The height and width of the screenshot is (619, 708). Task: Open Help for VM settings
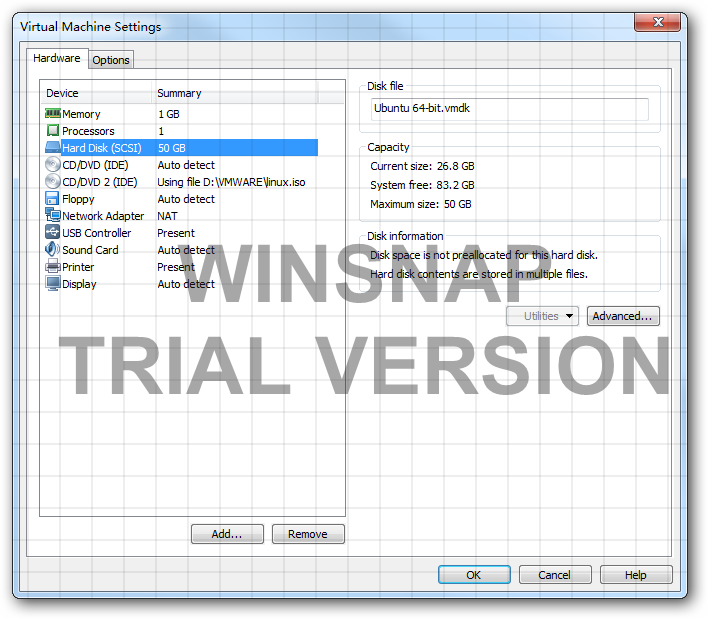(x=636, y=575)
